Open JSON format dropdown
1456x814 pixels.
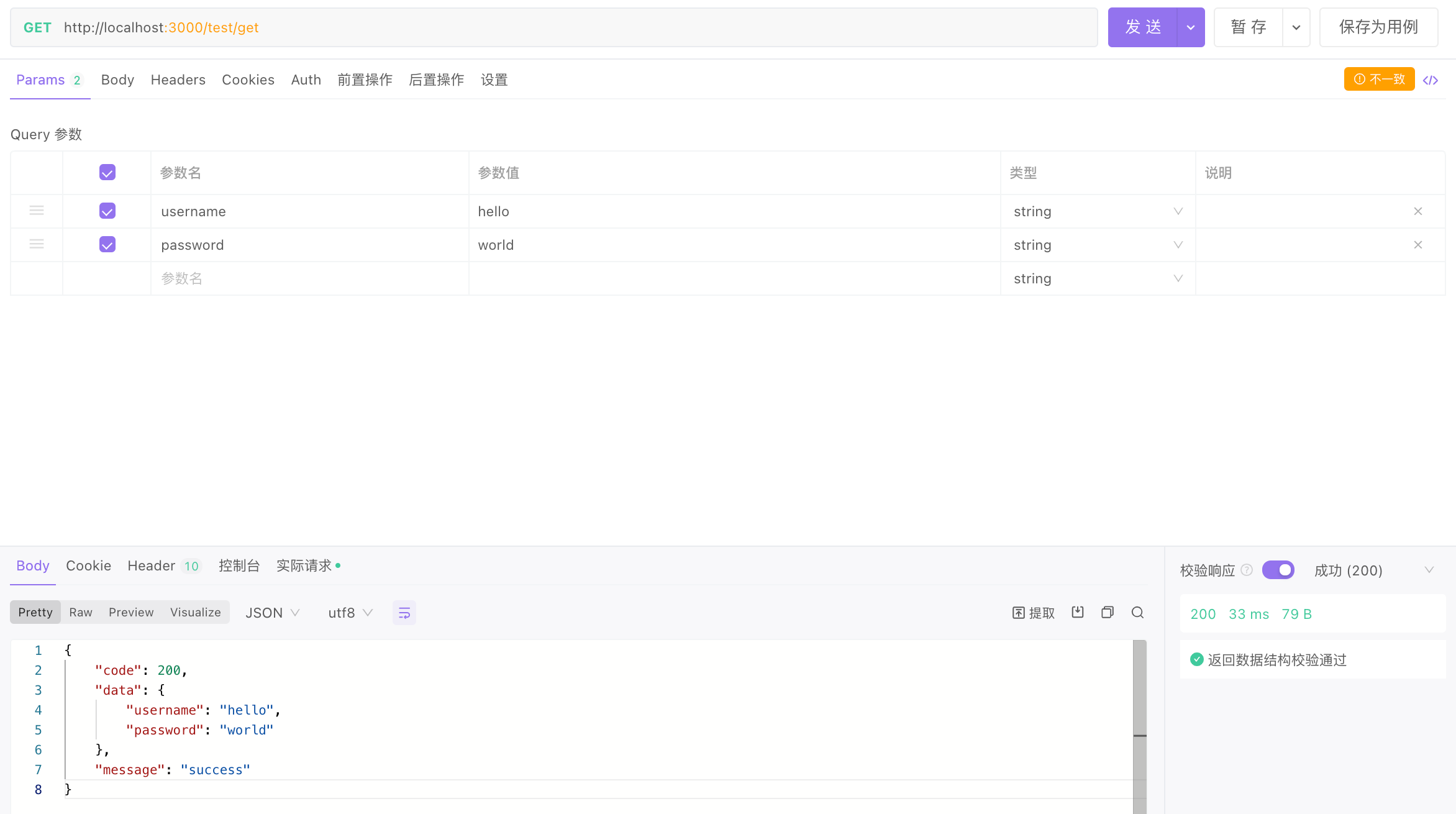pos(273,613)
